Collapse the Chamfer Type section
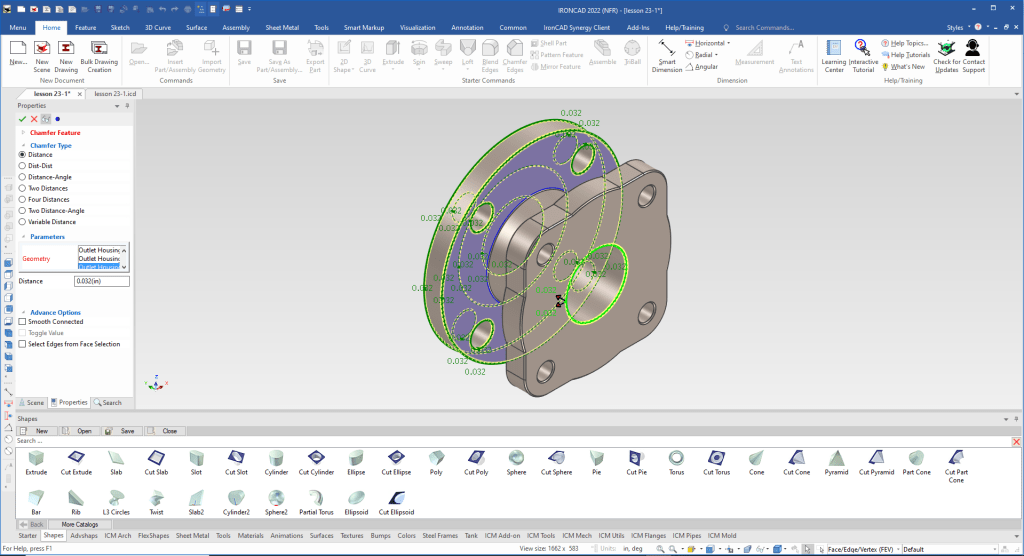Viewport: 1024px width, 556px height. coord(23,146)
